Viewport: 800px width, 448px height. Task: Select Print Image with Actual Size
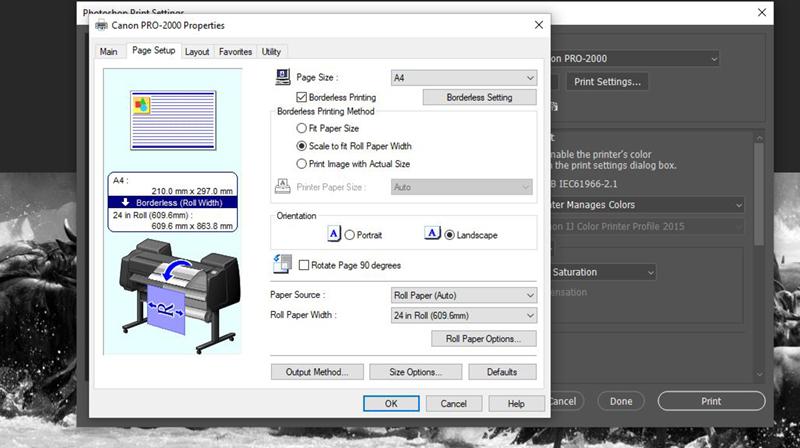point(302,164)
